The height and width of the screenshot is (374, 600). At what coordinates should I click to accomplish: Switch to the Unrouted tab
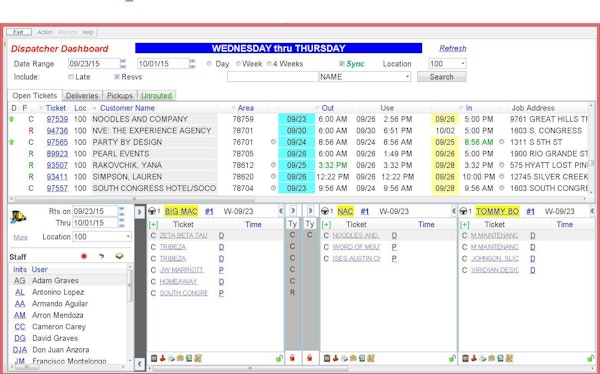point(157,96)
